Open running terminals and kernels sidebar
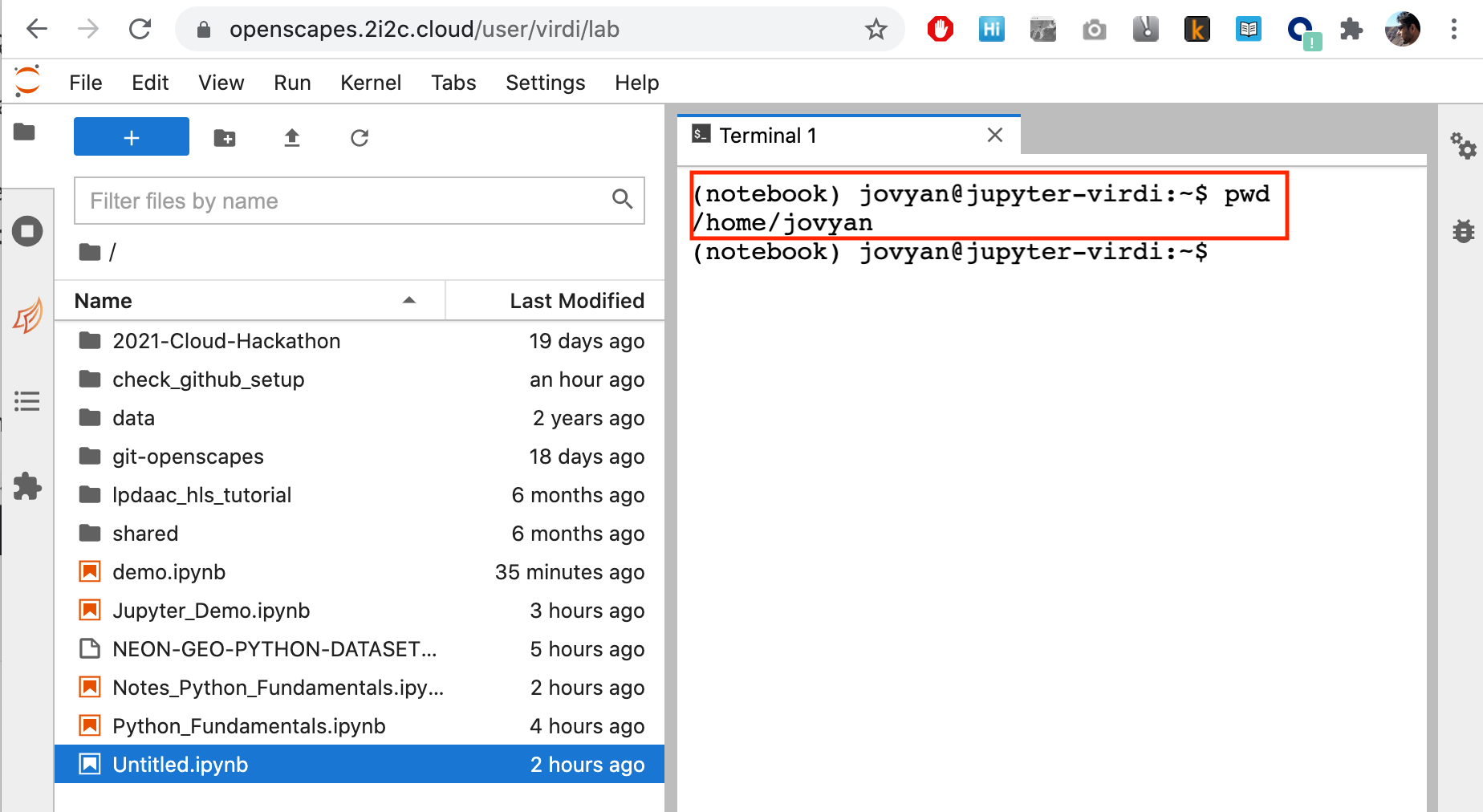 pos(27,232)
